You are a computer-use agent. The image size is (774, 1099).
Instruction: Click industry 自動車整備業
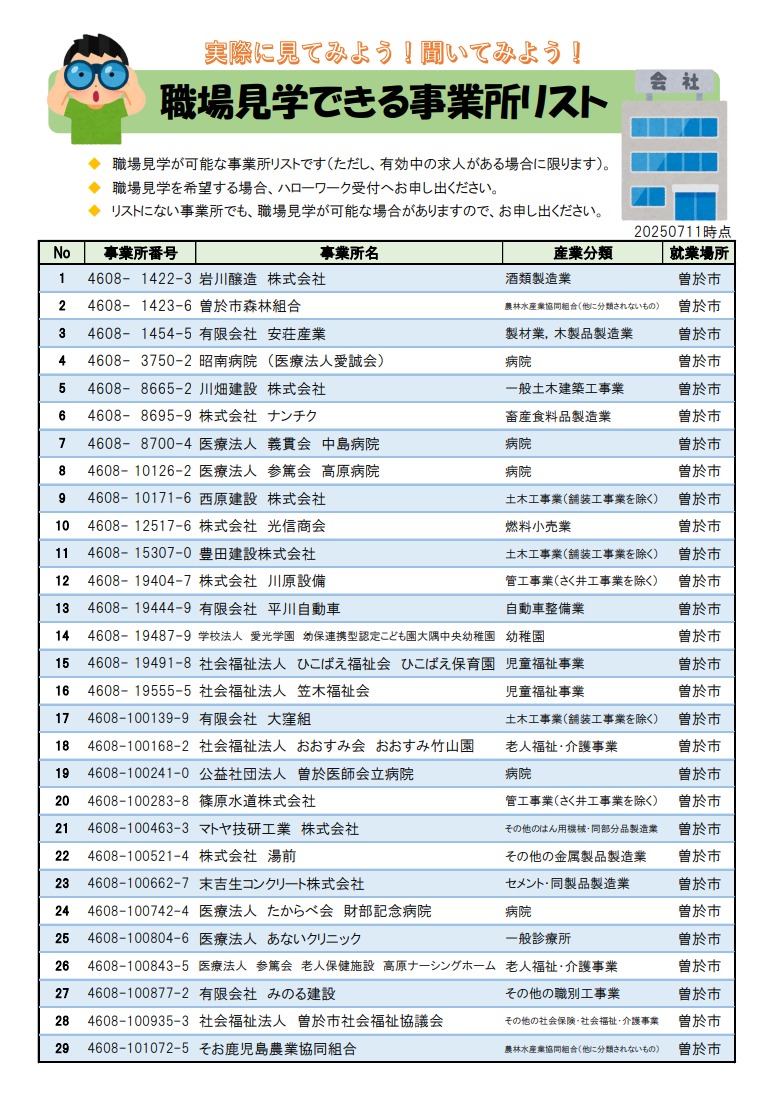pos(545,608)
